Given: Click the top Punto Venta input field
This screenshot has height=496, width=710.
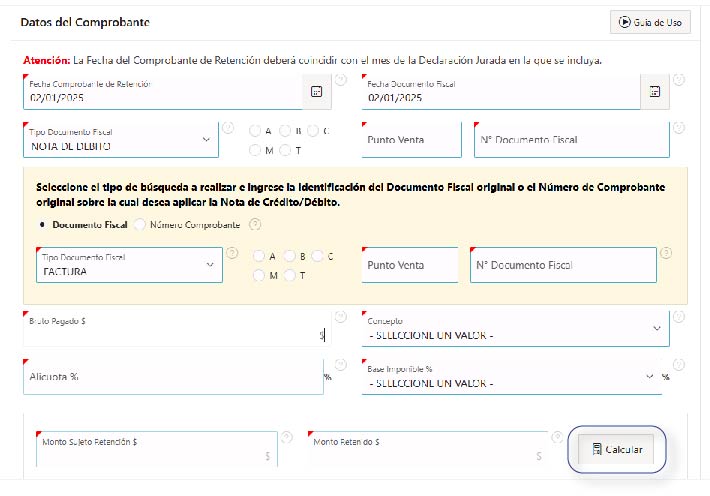Looking at the screenshot, I should (411, 140).
